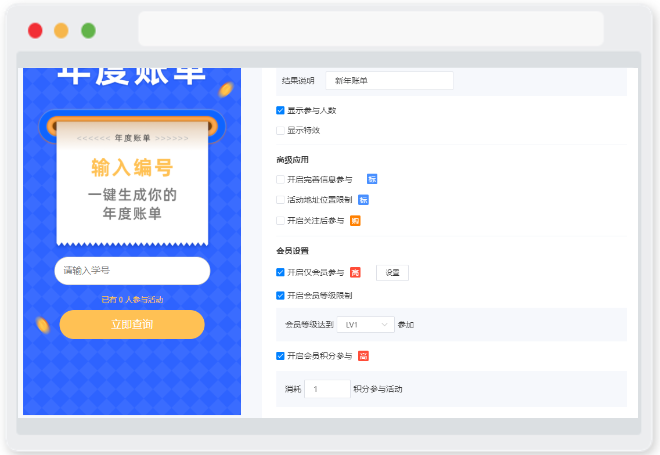Viewport: 660px width, 455px height.
Task: Click 积分参与活动 label text
Action: 378,389
